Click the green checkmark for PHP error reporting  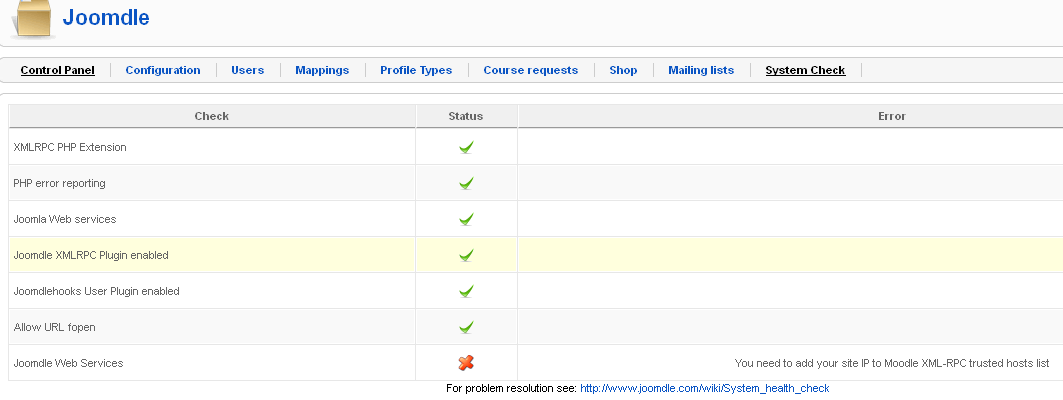pos(466,183)
